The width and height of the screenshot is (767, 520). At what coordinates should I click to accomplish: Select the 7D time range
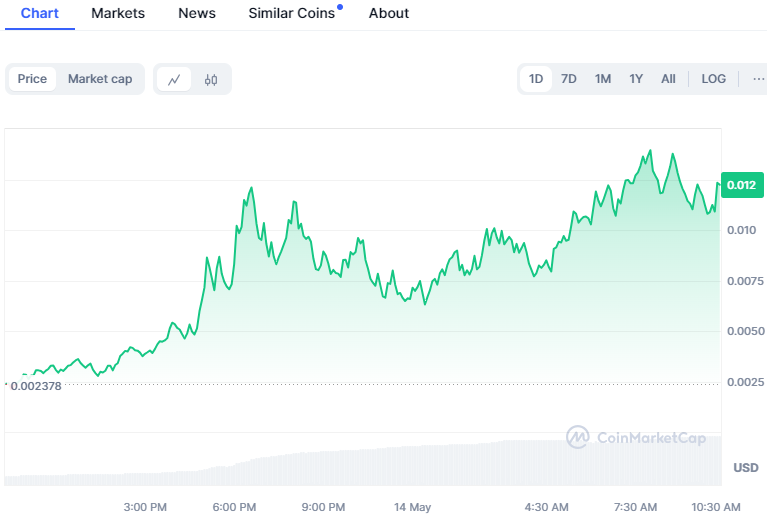click(568, 79)
